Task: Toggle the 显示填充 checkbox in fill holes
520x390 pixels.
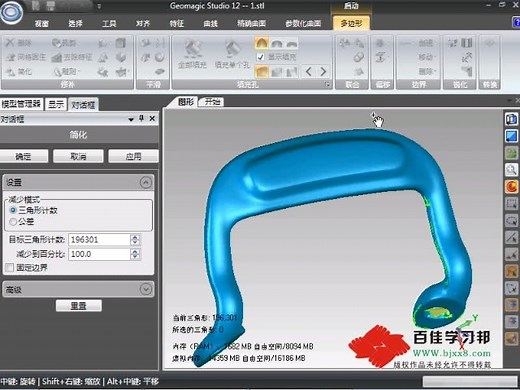Action: tap(260, 57)
